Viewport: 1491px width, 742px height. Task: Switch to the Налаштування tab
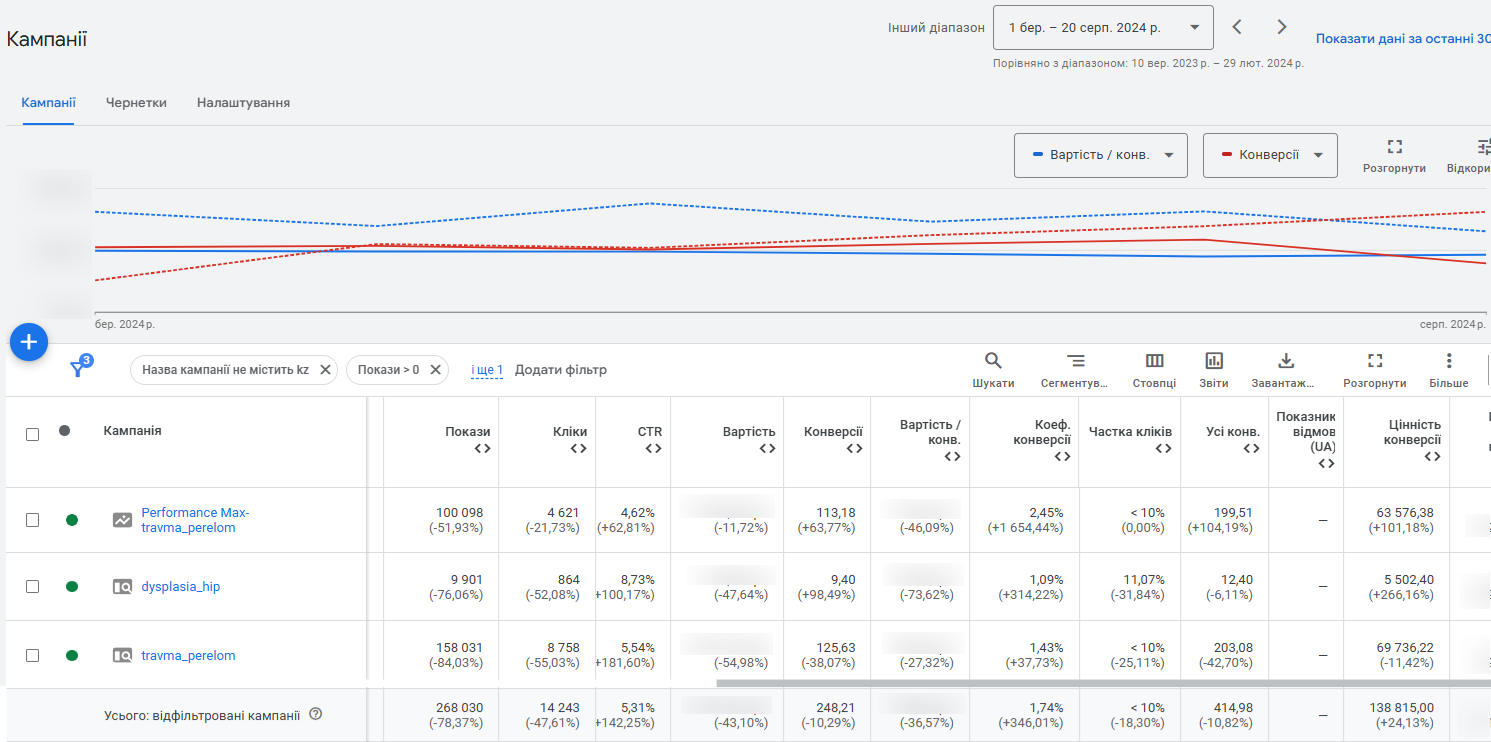243,103
